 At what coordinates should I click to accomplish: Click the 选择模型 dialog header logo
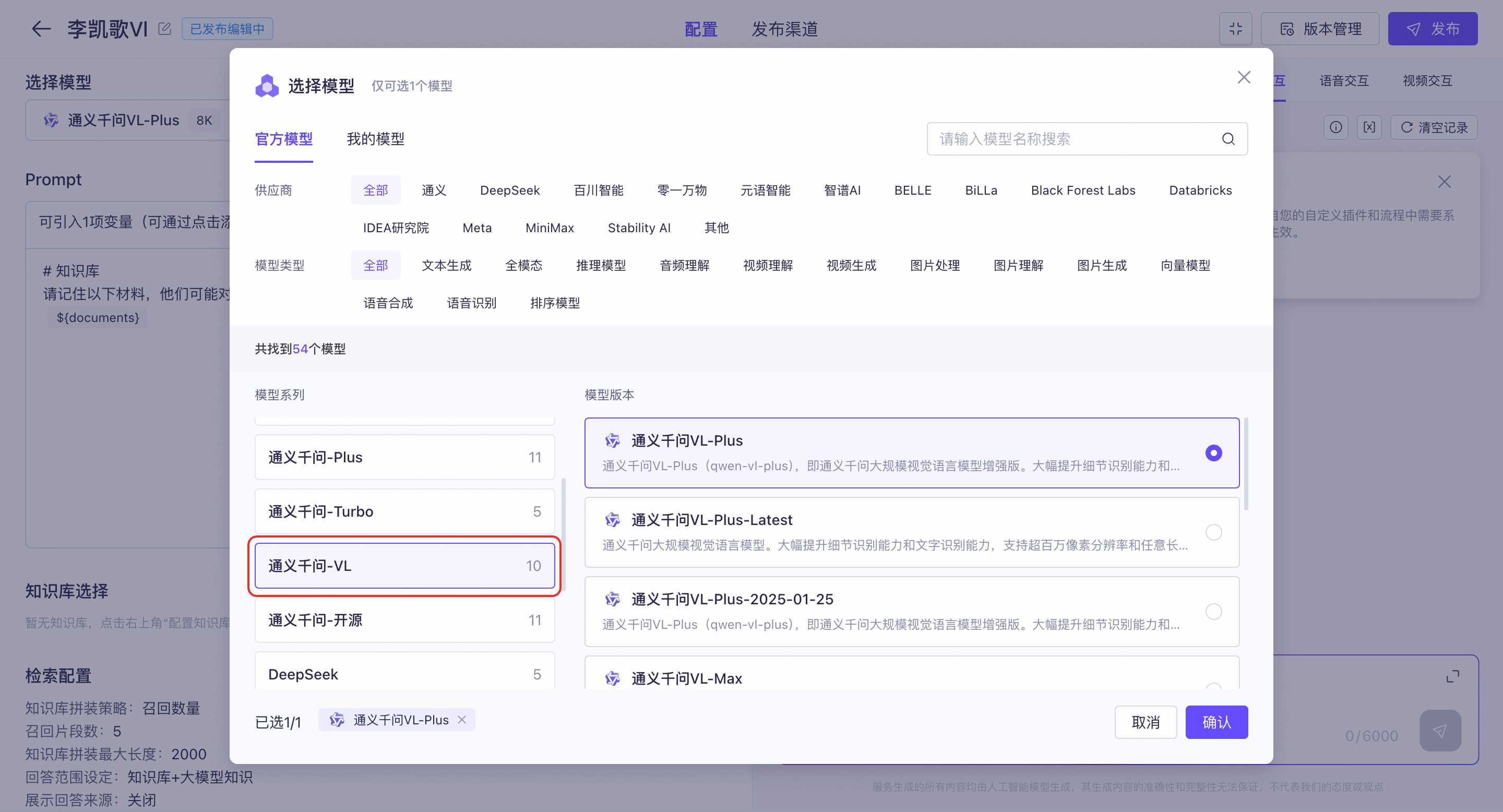(x=267, y=86)
